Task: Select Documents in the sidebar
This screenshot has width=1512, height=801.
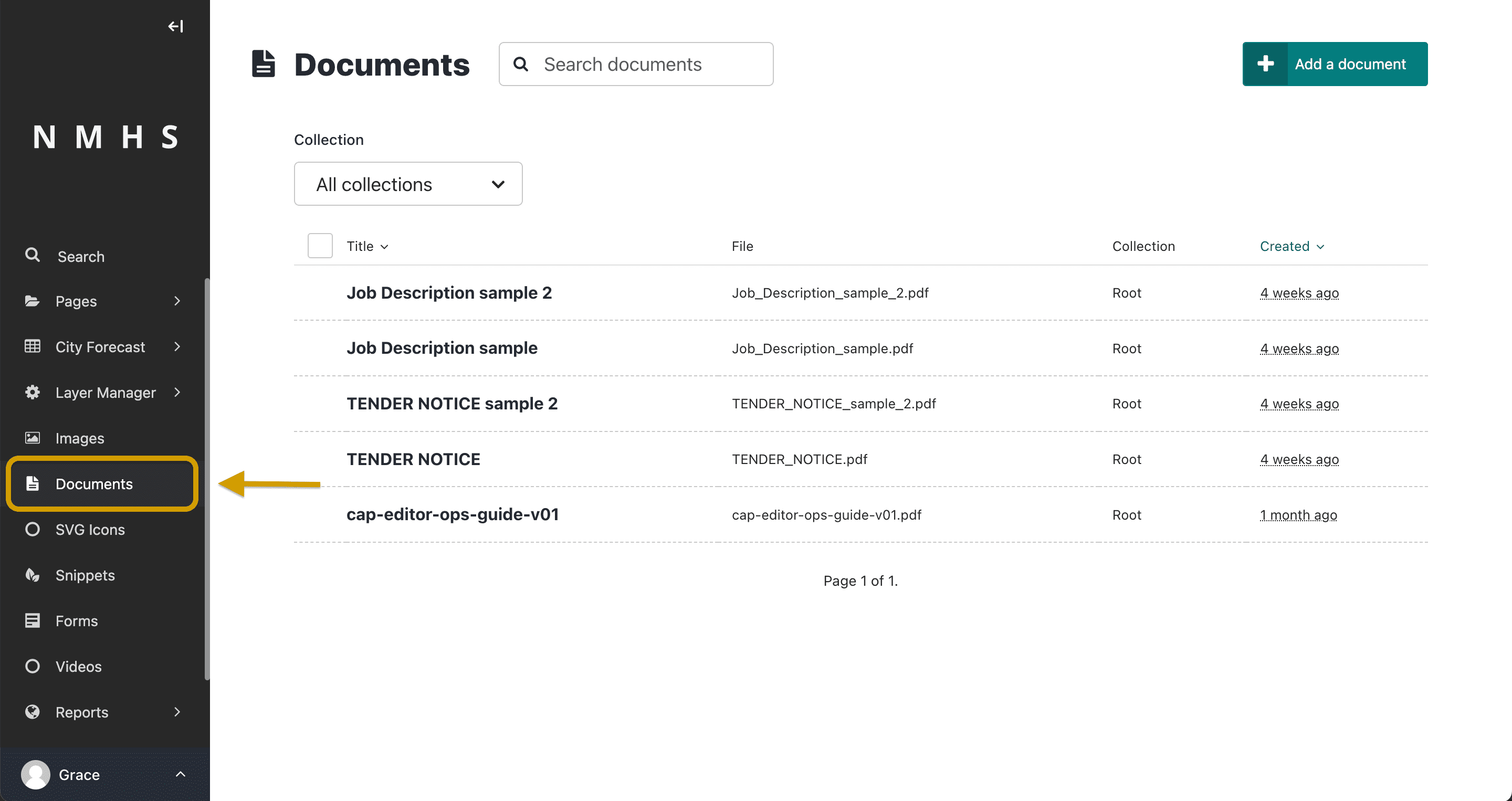Action: click(x=102, y=484)
